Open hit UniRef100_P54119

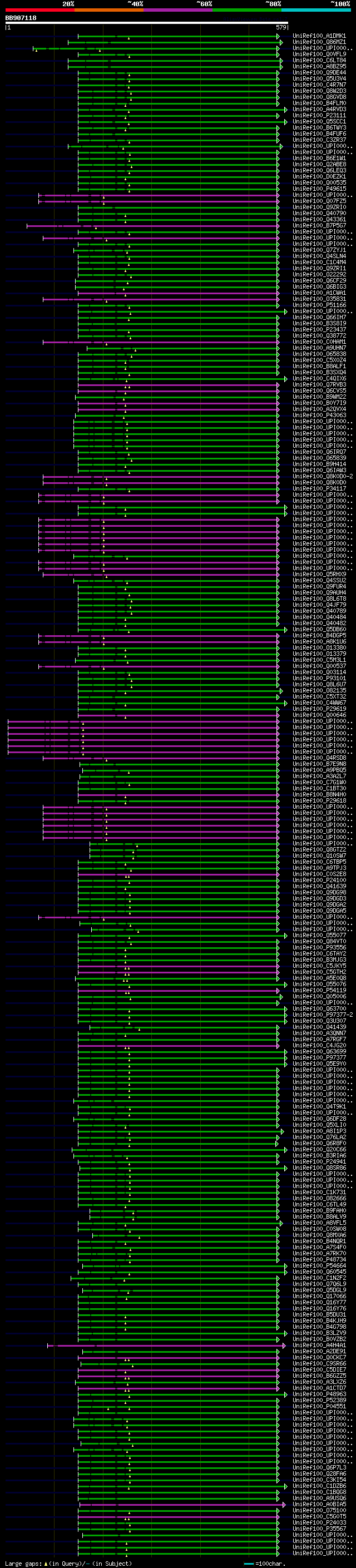tap(319, 990)
